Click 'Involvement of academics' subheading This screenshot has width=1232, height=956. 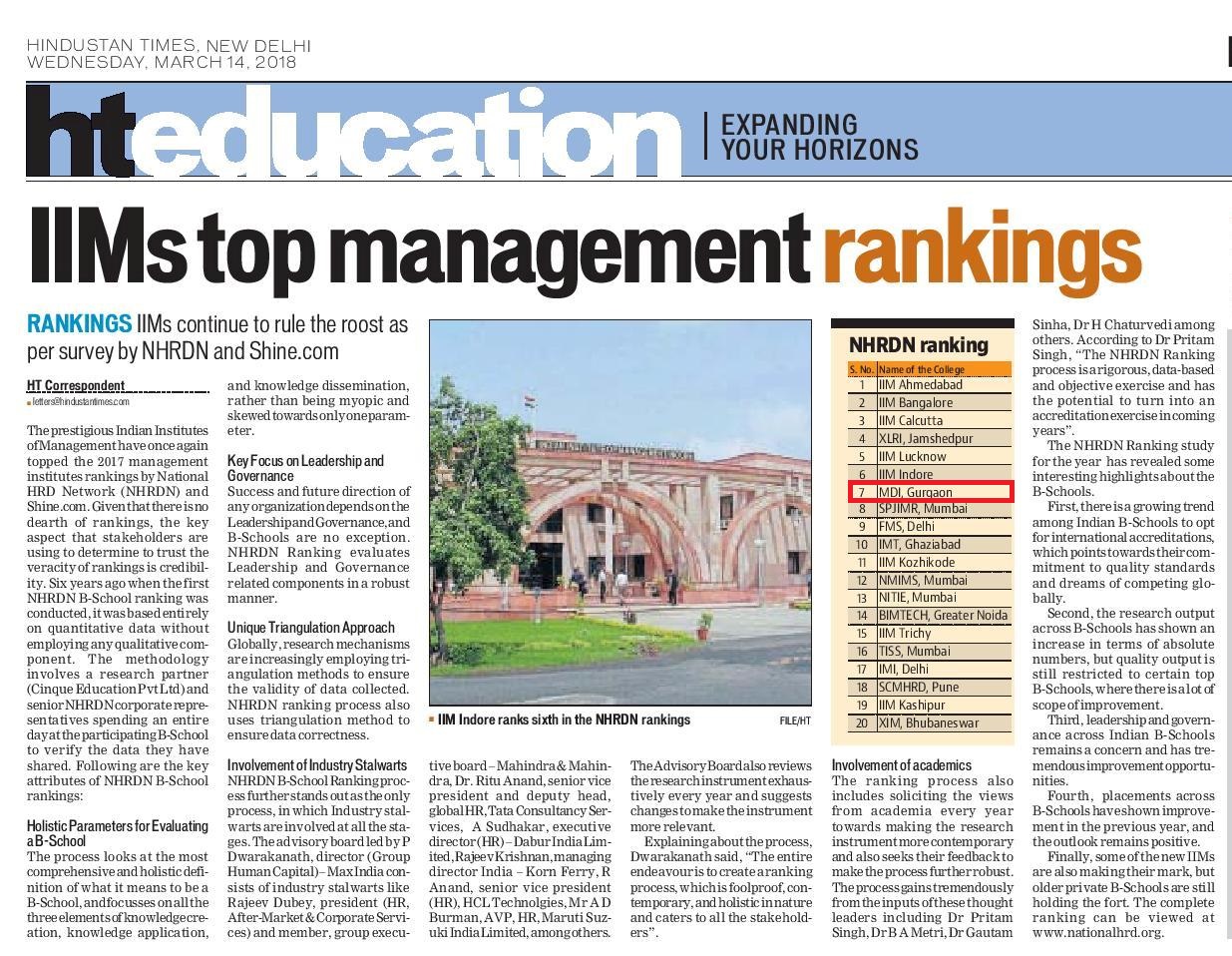click(x=901, y=765)
